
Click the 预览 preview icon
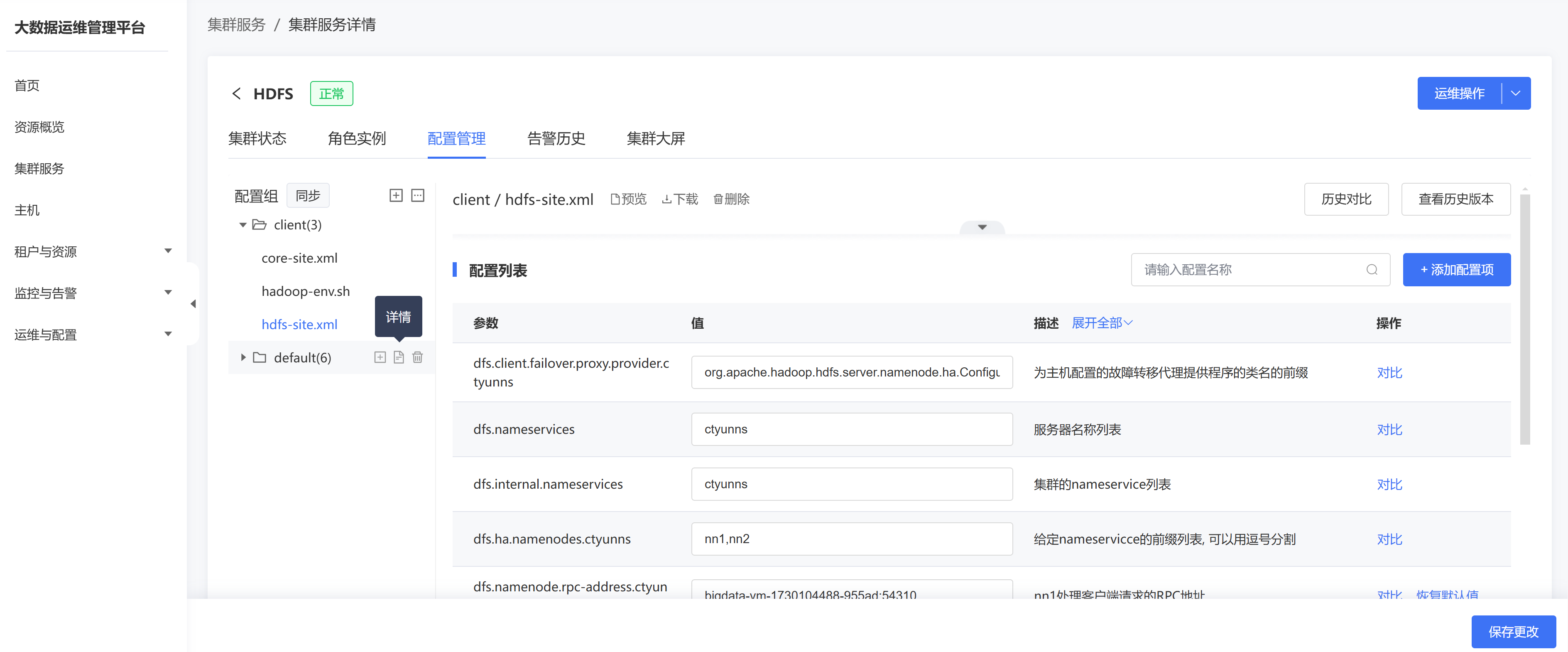(615, 199)
